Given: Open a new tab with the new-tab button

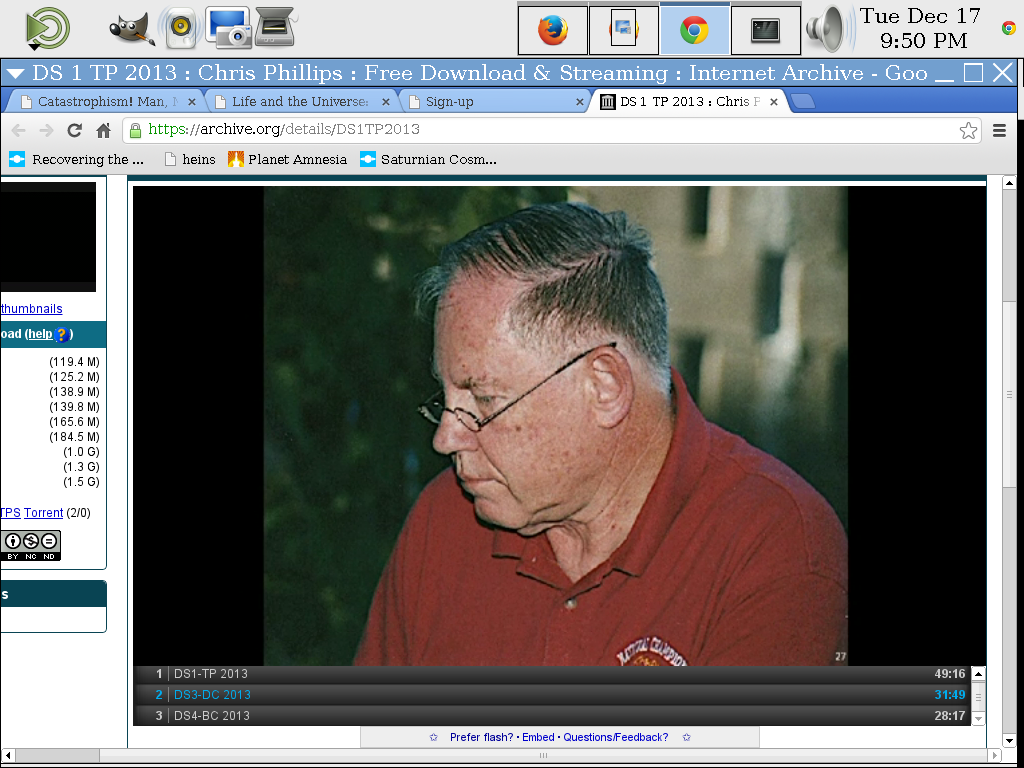Looking at the screenshot, I should 803,101.
